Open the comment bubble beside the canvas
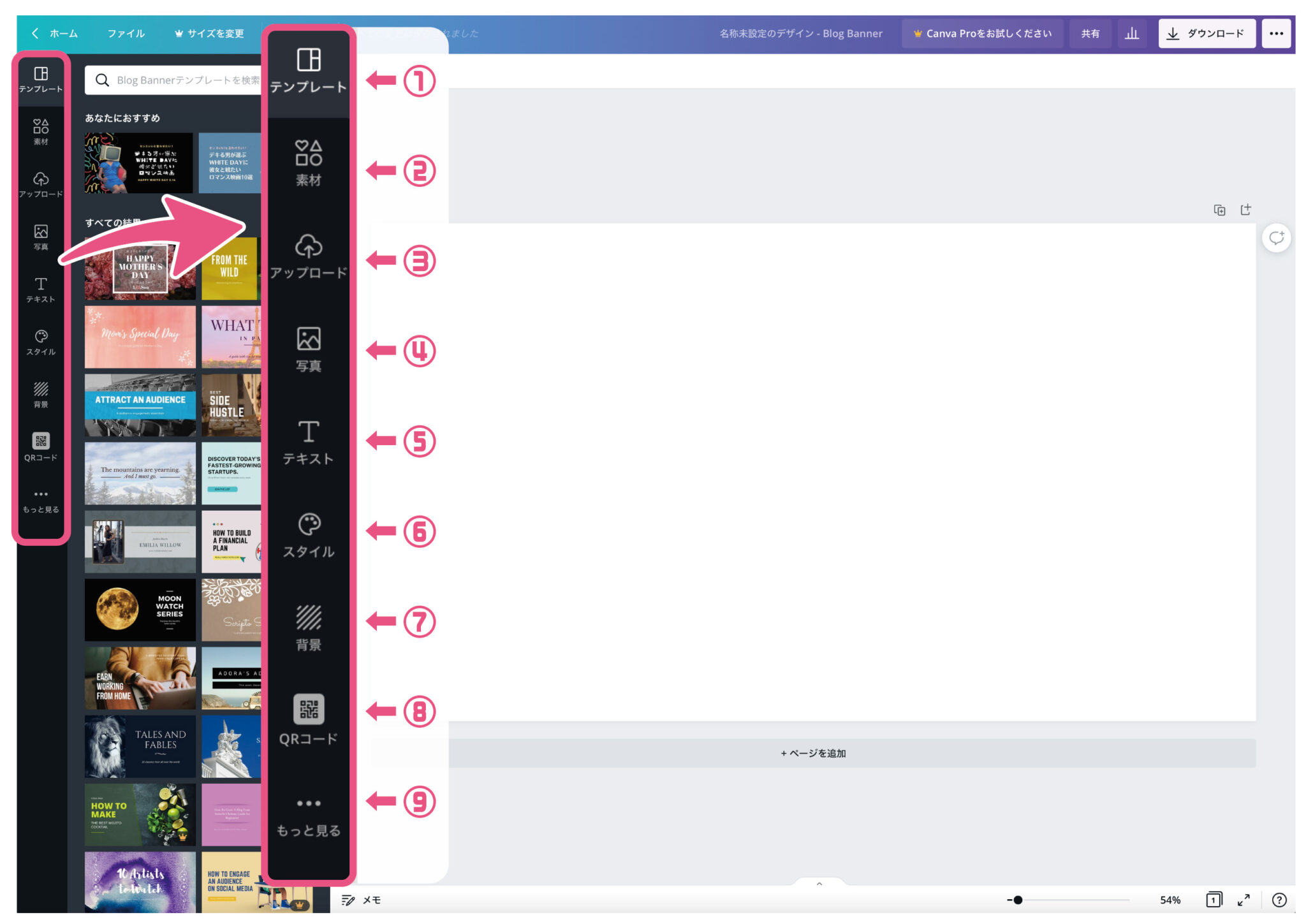Screen dimensions: 1306x924 (x=1277, y=238)
